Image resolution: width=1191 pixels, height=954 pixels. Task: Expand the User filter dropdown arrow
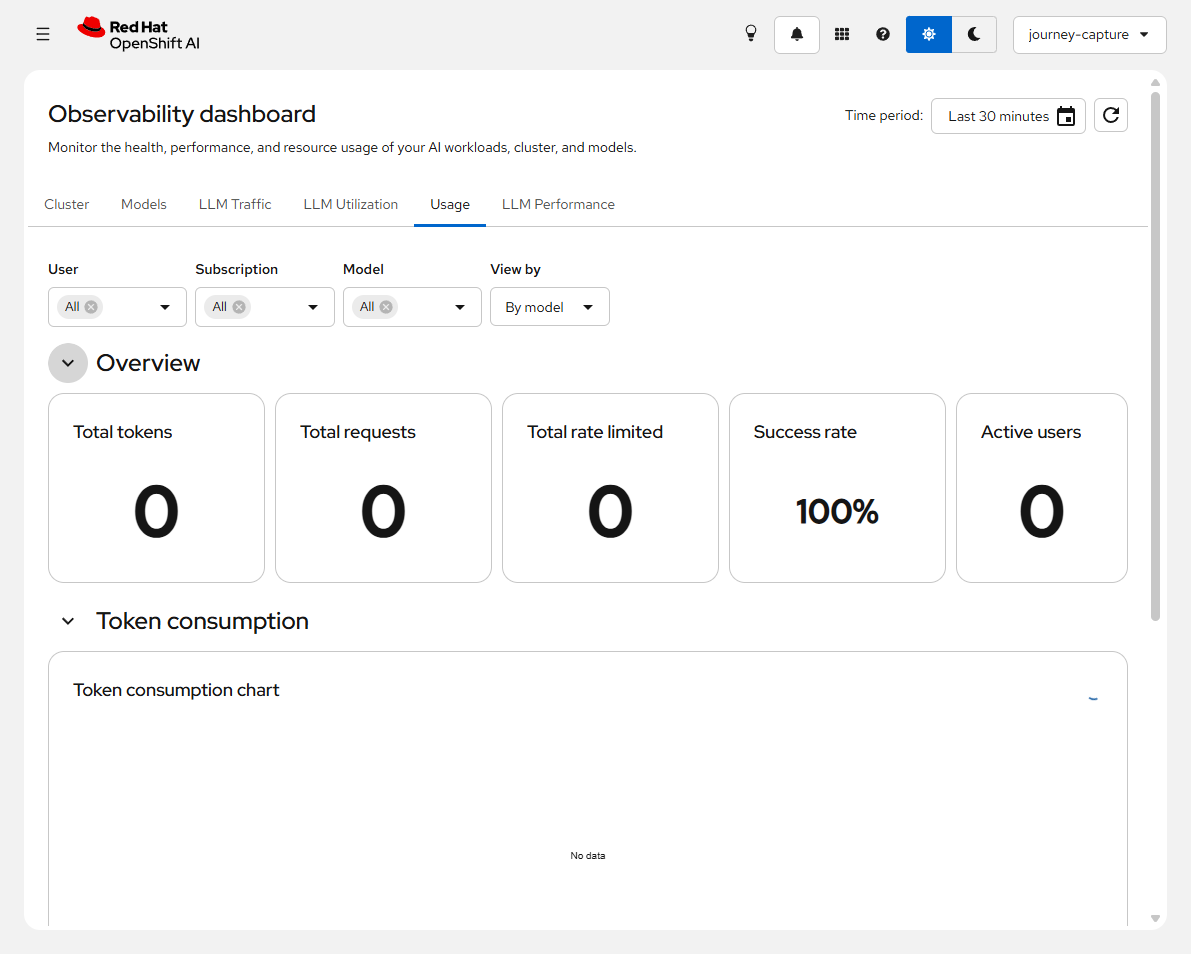tap(165, 307)
